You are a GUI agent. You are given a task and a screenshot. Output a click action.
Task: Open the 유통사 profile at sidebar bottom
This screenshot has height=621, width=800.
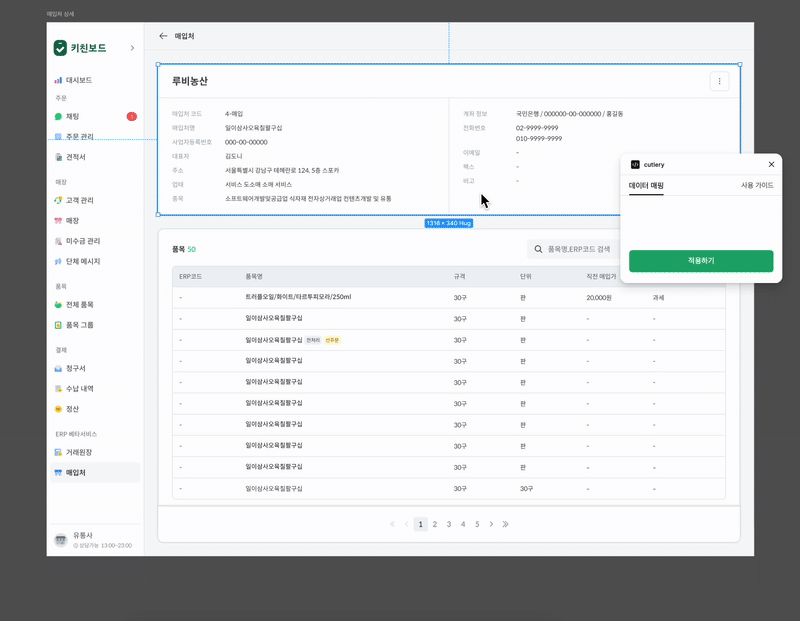95,540
